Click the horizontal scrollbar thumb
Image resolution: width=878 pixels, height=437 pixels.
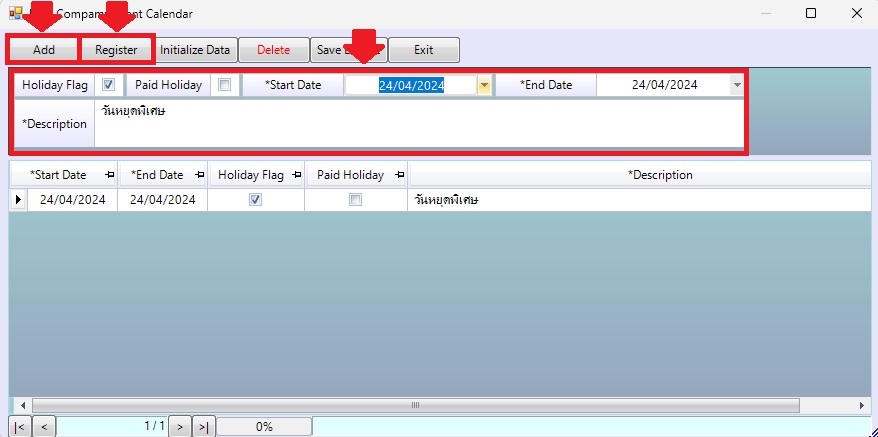pyautogui.click(x=415, y=405)
